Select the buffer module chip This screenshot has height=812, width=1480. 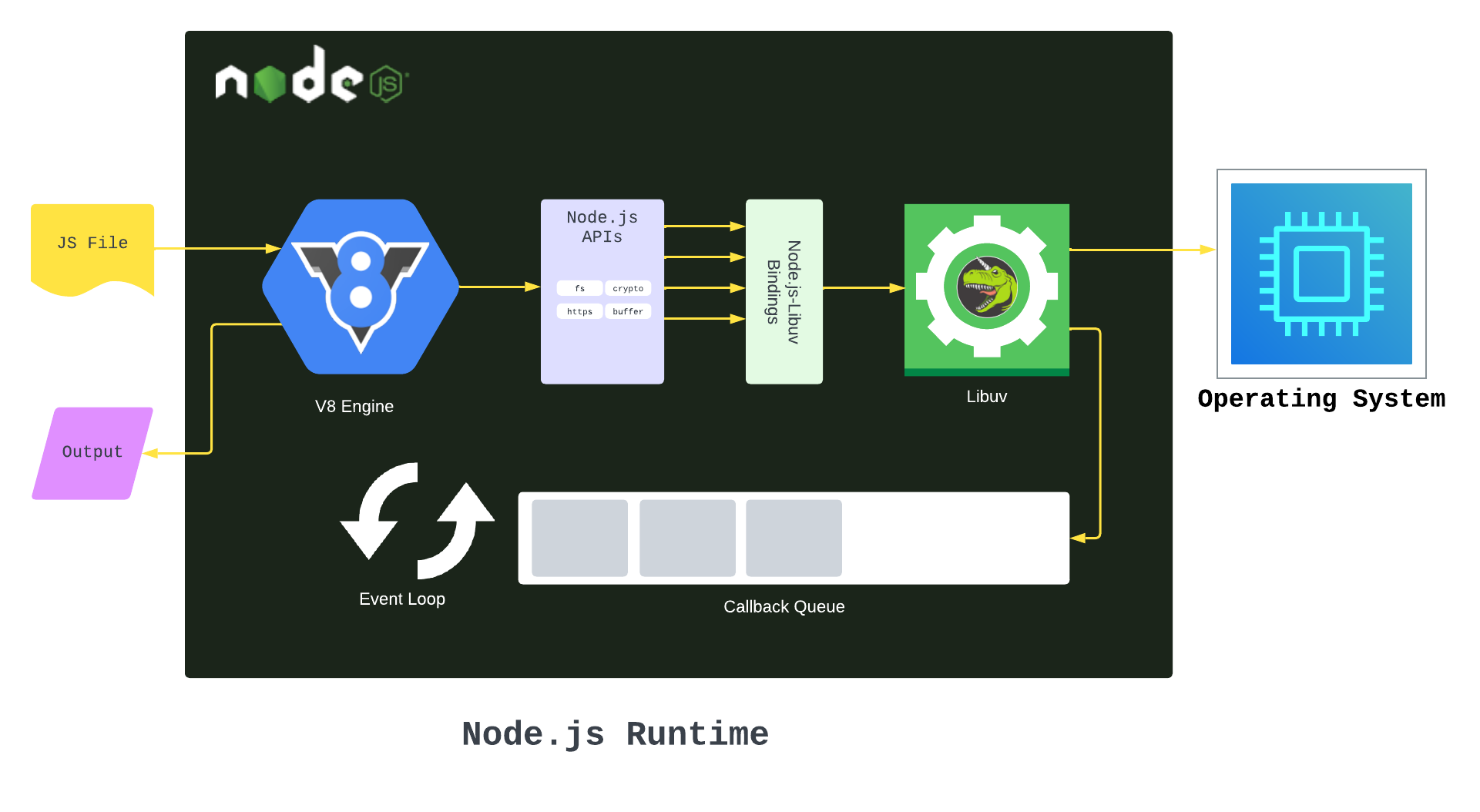628,311
